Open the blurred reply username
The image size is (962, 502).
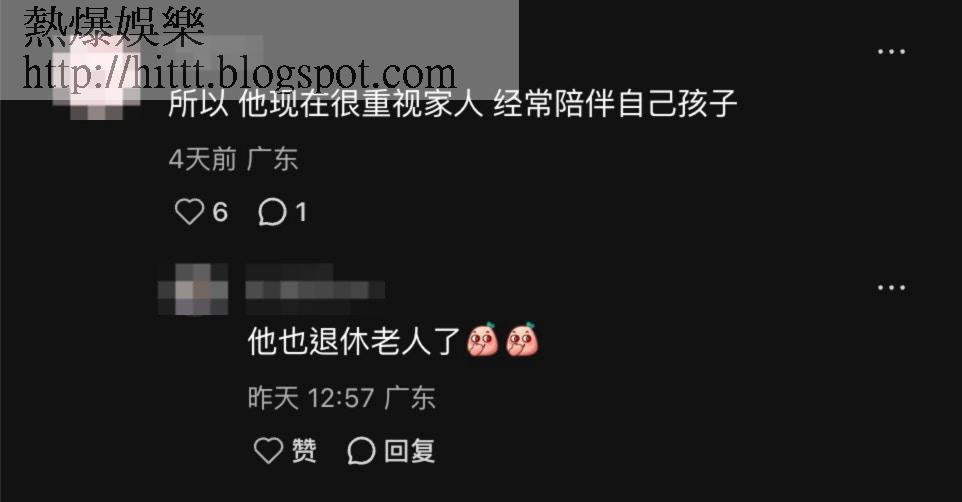315,289
